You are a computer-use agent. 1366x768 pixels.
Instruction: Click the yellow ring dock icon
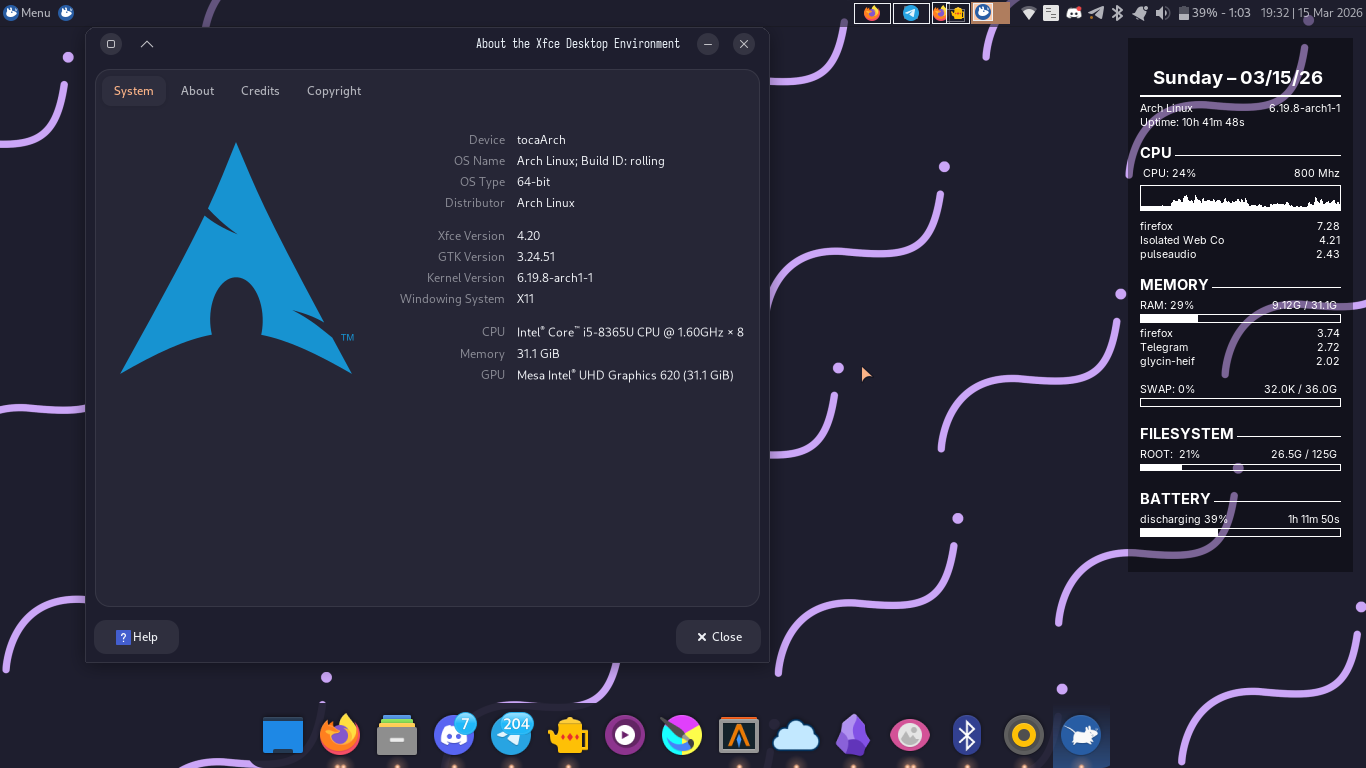pyautogui.click(x=1024, y=736)
